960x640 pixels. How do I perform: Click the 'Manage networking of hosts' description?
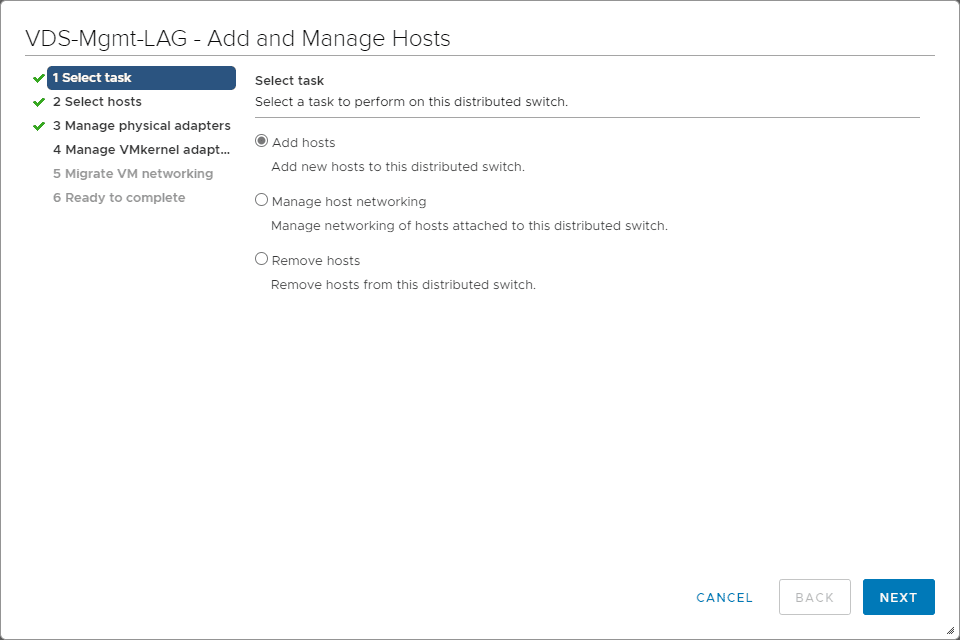(469, 226)
